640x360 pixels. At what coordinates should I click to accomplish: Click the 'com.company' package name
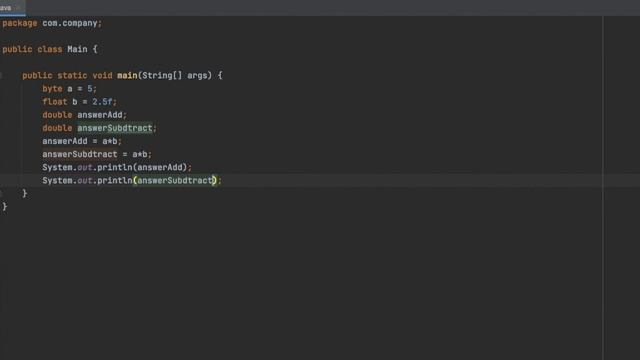(x=70, y=23)
